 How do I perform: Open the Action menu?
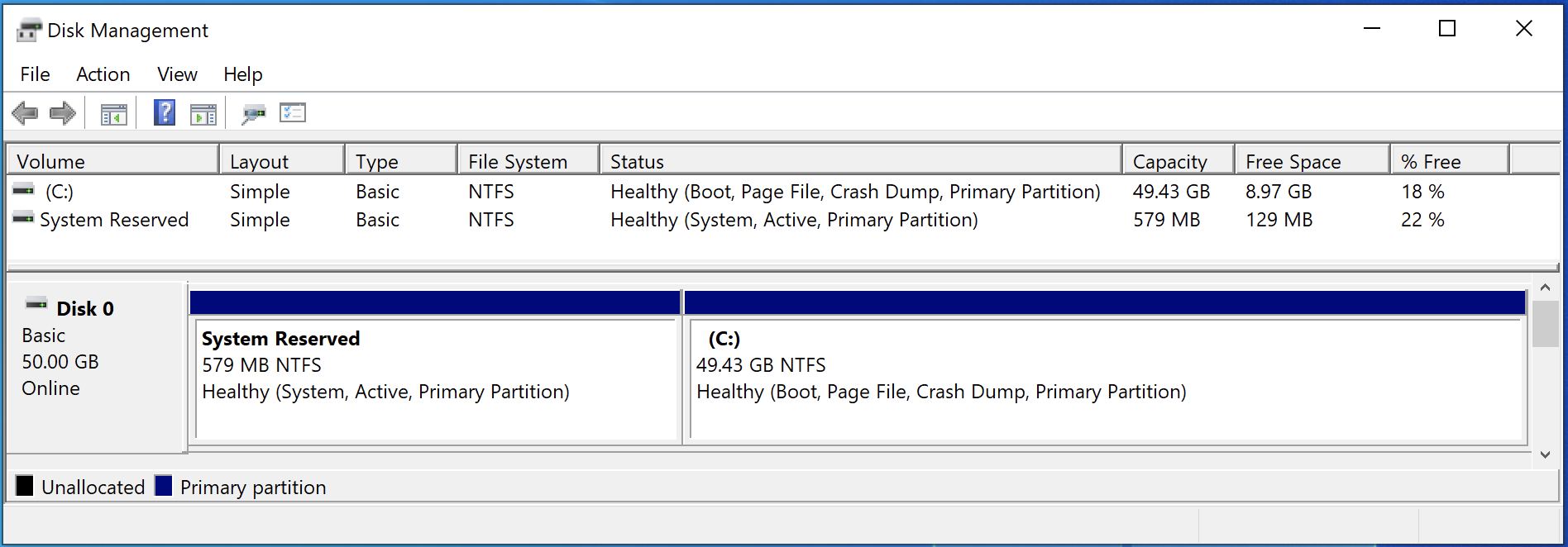[x=103, y=74]
